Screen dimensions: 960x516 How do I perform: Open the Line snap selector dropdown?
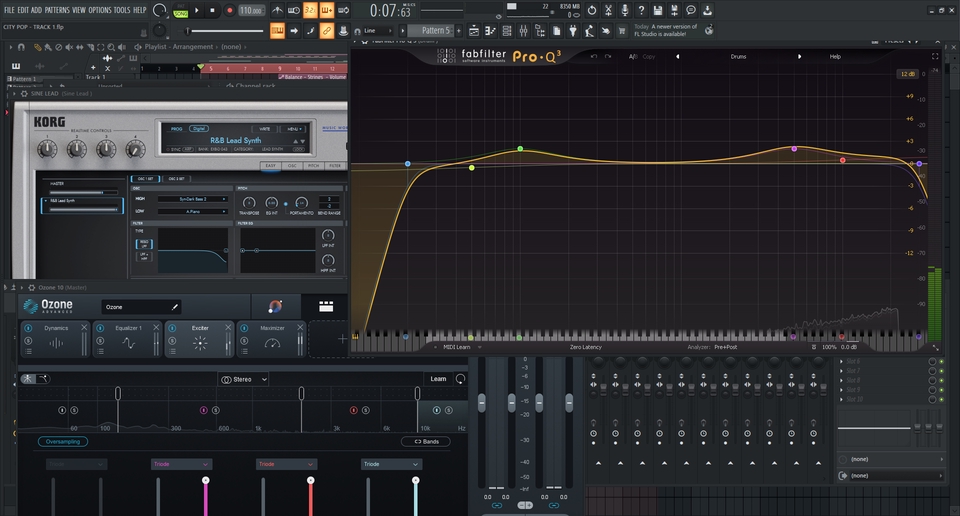[x=378, y=31]
